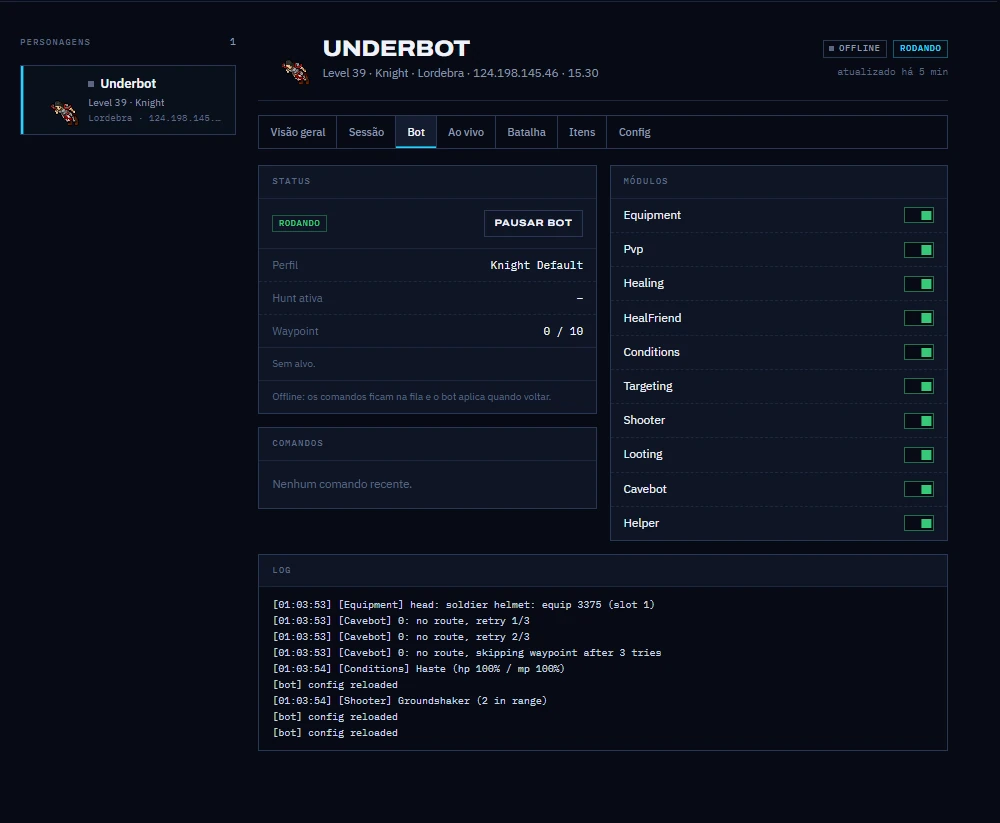This screenshot has width=1000, height=823.
Task: Click the Knight Default profile value
Action: pyautogui.click(x=536, y=265)
